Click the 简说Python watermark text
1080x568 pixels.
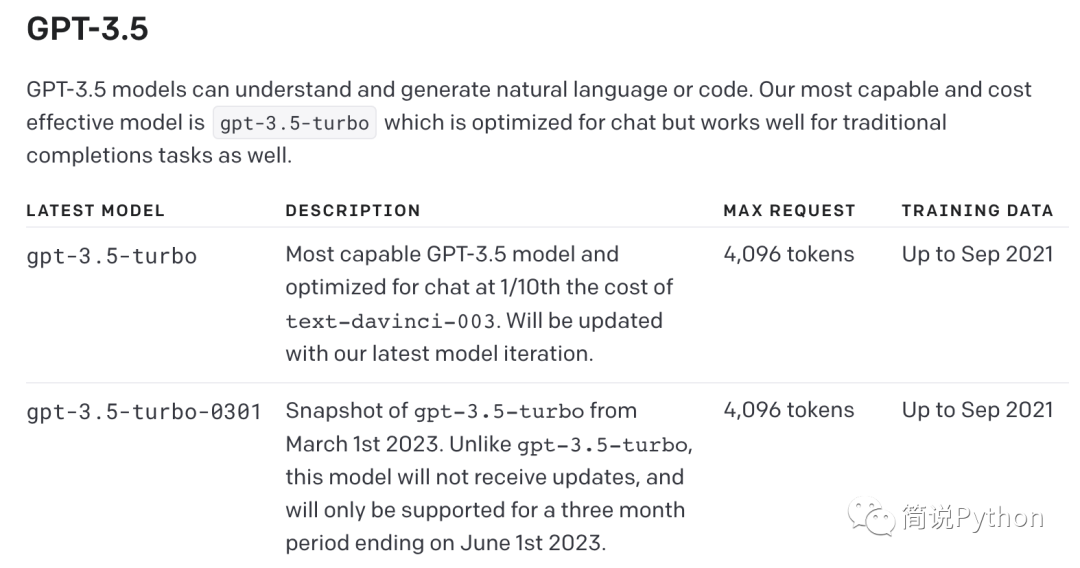coord(973,518)
